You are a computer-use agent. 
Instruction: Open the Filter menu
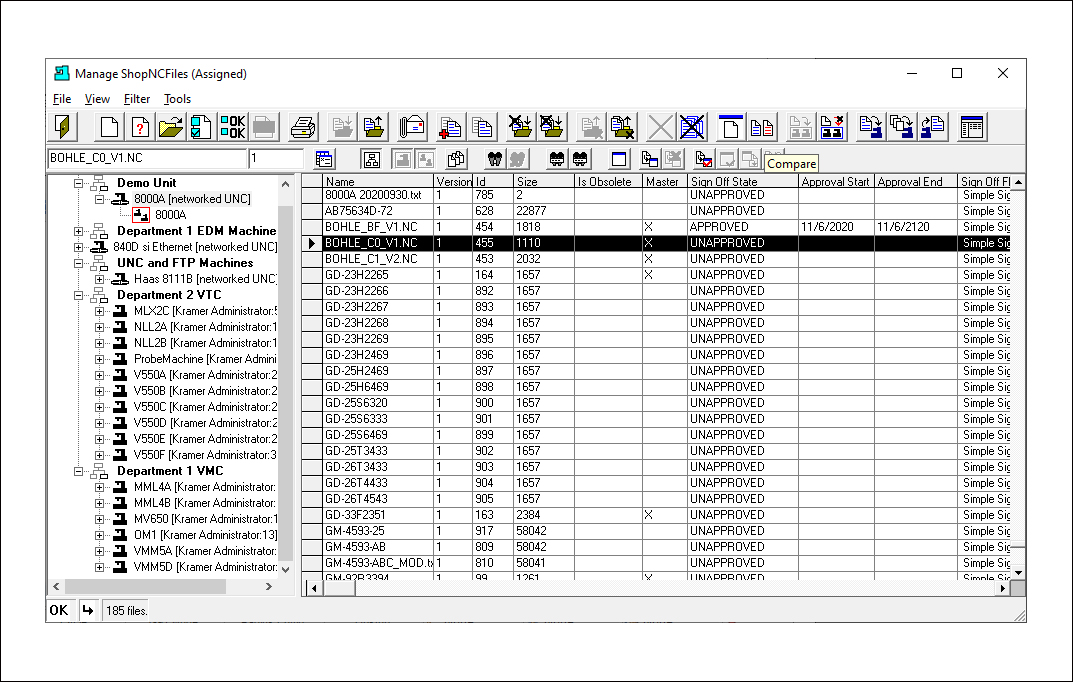pyautogui.click(x=137, y=99)
